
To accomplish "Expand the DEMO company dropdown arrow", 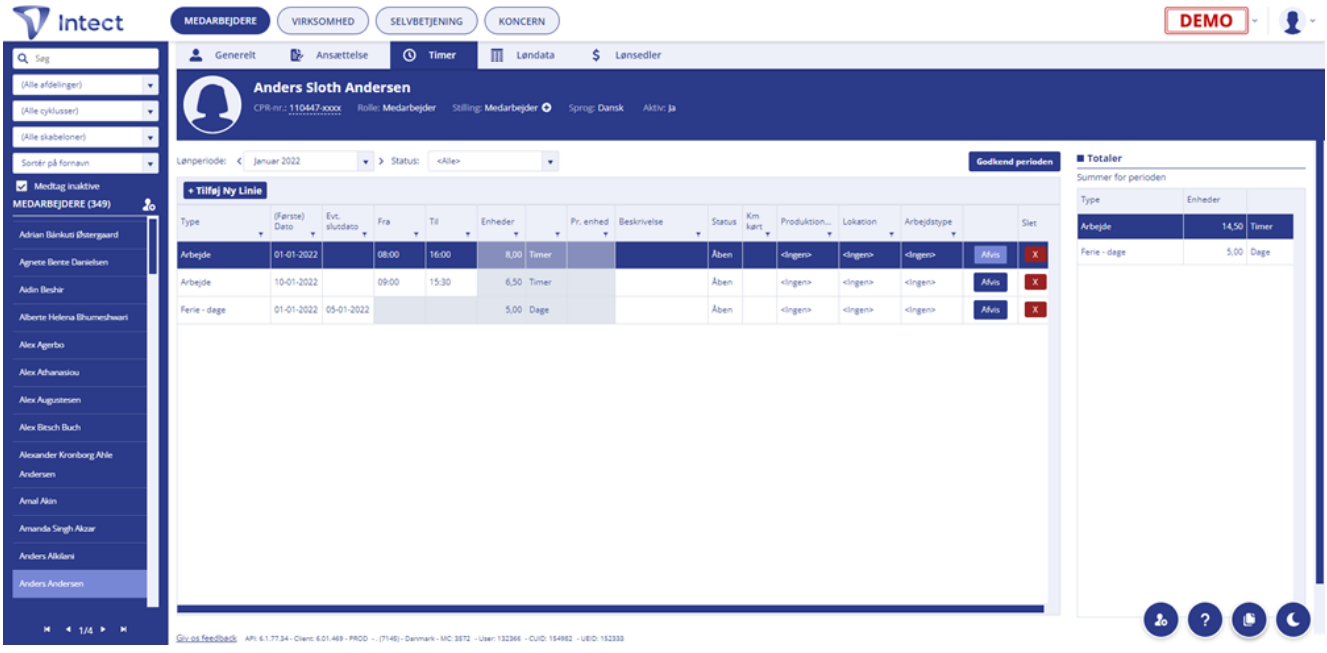I will click(x=1255, y=21).
